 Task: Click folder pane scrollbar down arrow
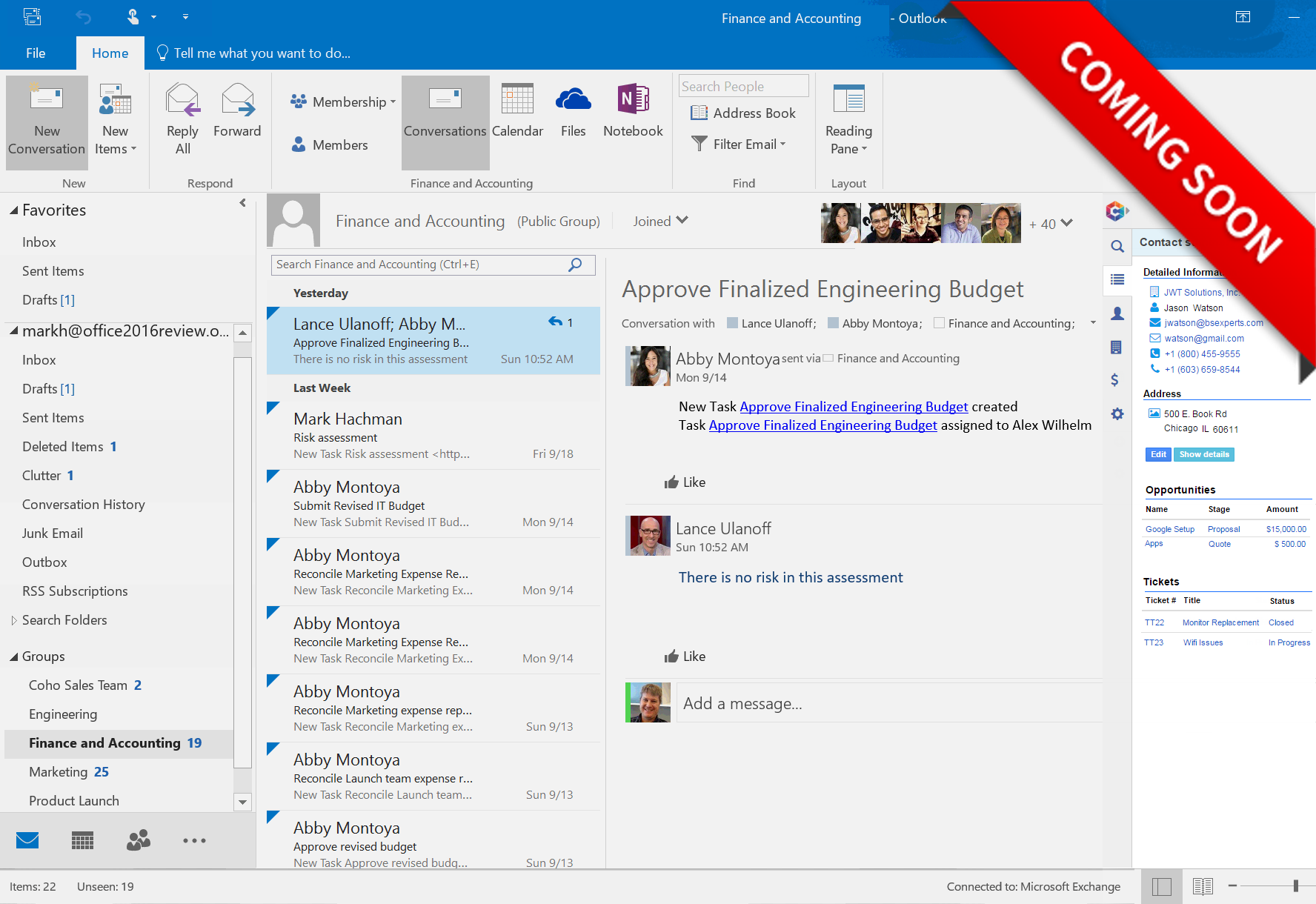coord(242,802)
